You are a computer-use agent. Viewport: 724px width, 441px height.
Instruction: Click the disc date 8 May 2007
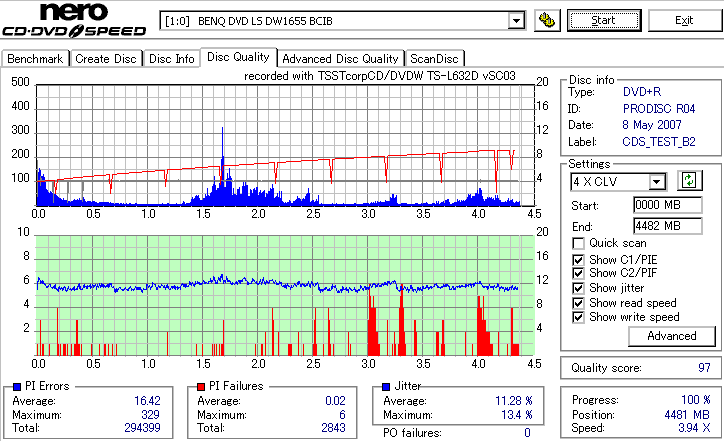[652, 125]
